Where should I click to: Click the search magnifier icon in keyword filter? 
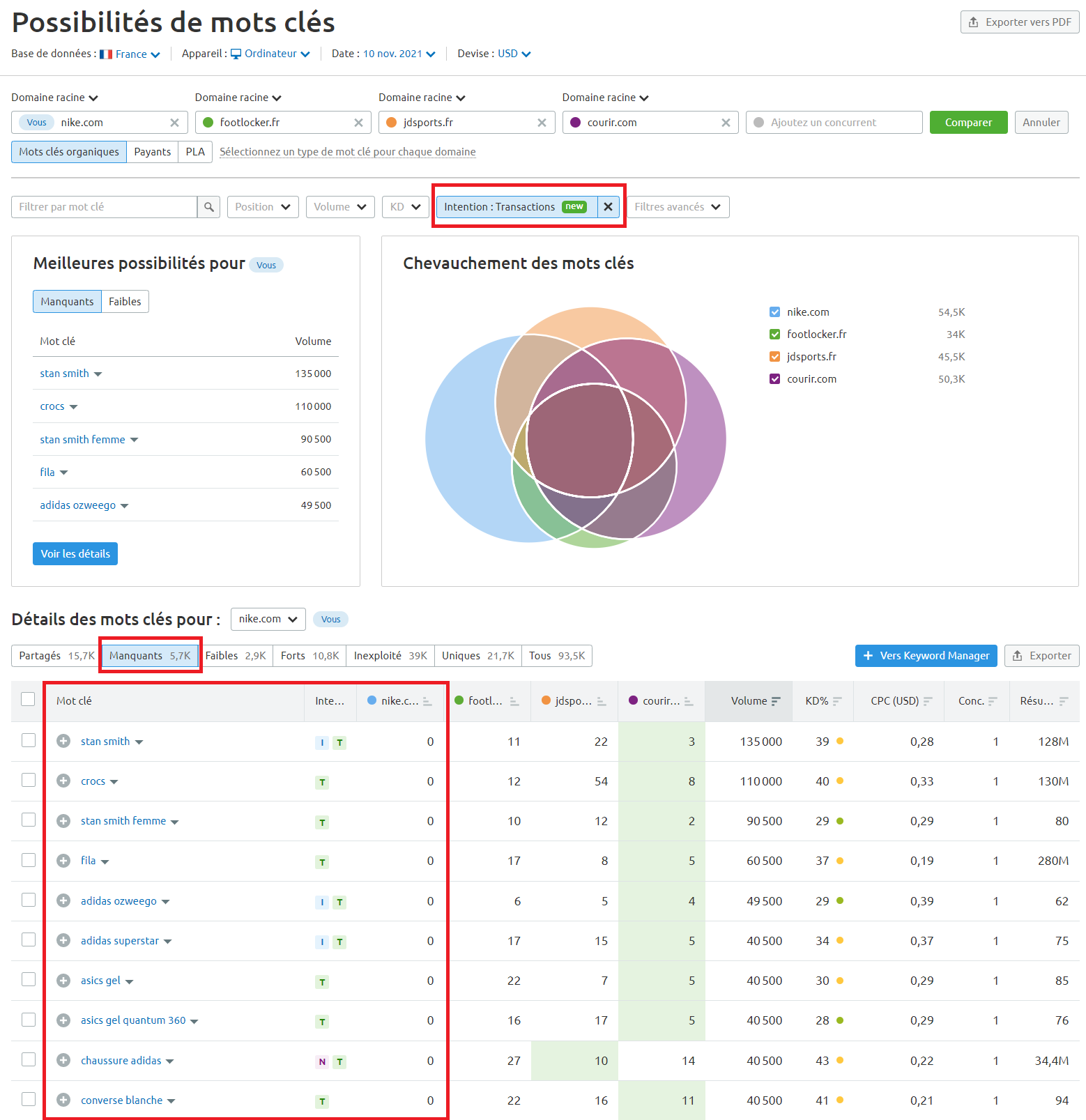(208, 207)
